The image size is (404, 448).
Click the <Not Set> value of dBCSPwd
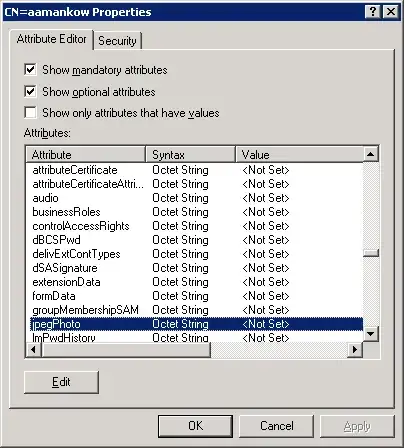coord(266,240)
